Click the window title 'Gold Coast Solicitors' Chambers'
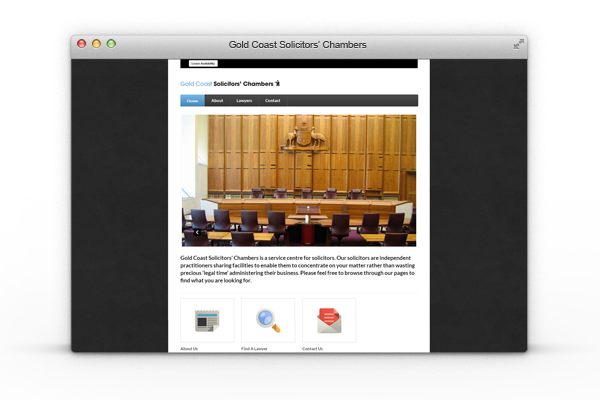 [x=298, y=45]
